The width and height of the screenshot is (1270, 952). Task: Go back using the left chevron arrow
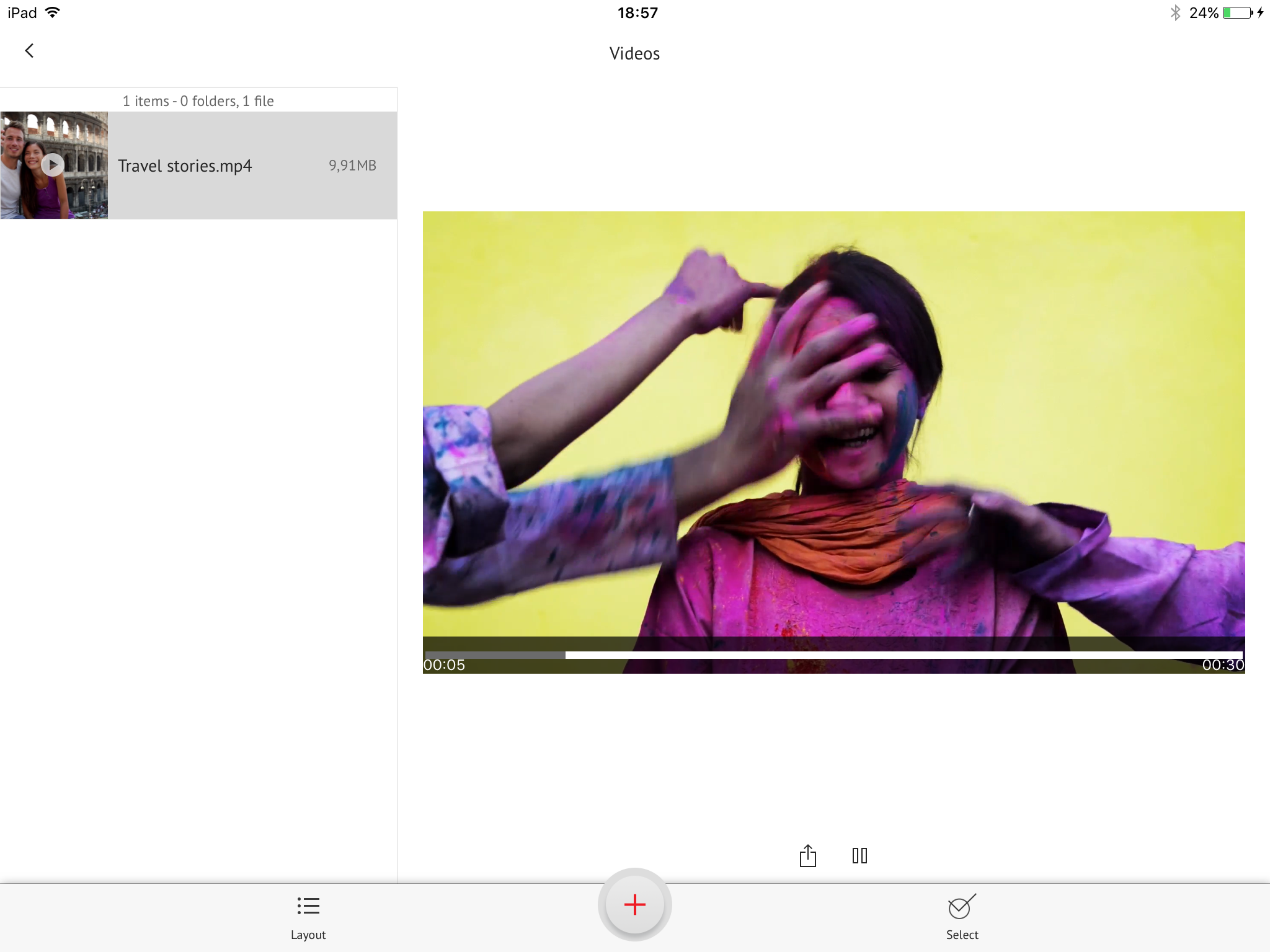pyautogui.click(x=29, y=51)
